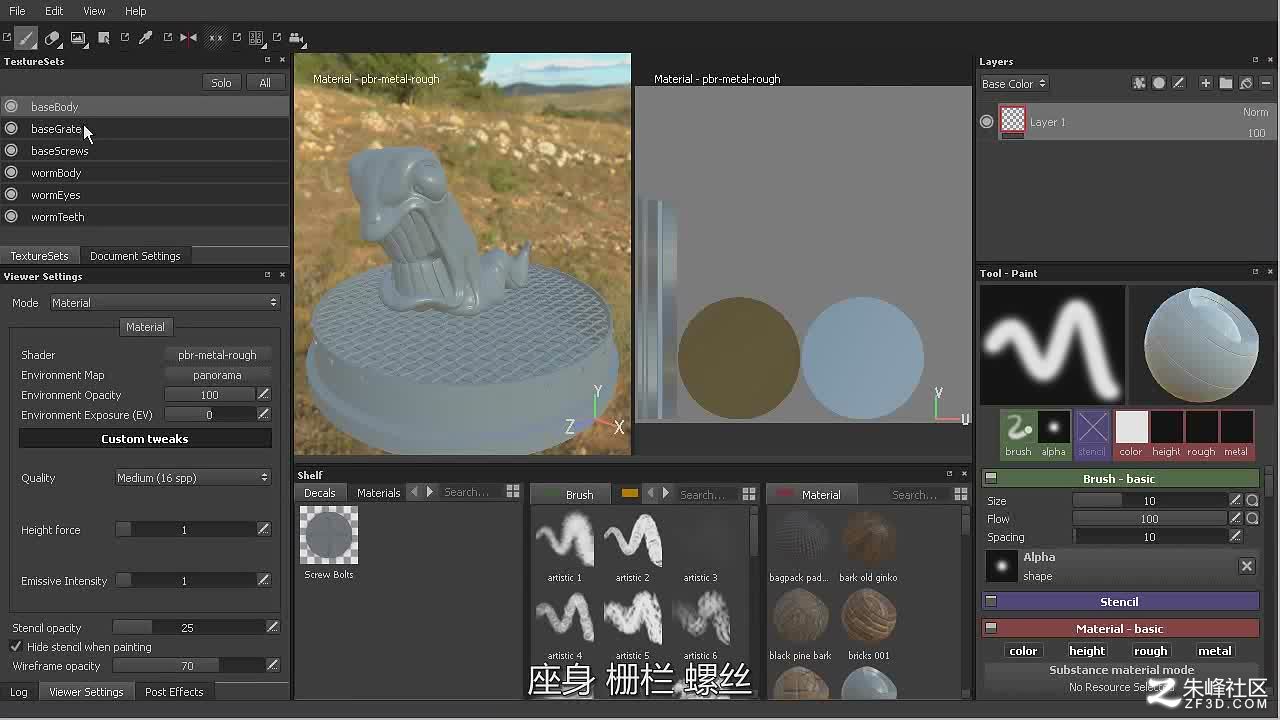Select the Projection tool in the toolbar
The height and width of the screenshot is (720, 1280).
(78, 38)
